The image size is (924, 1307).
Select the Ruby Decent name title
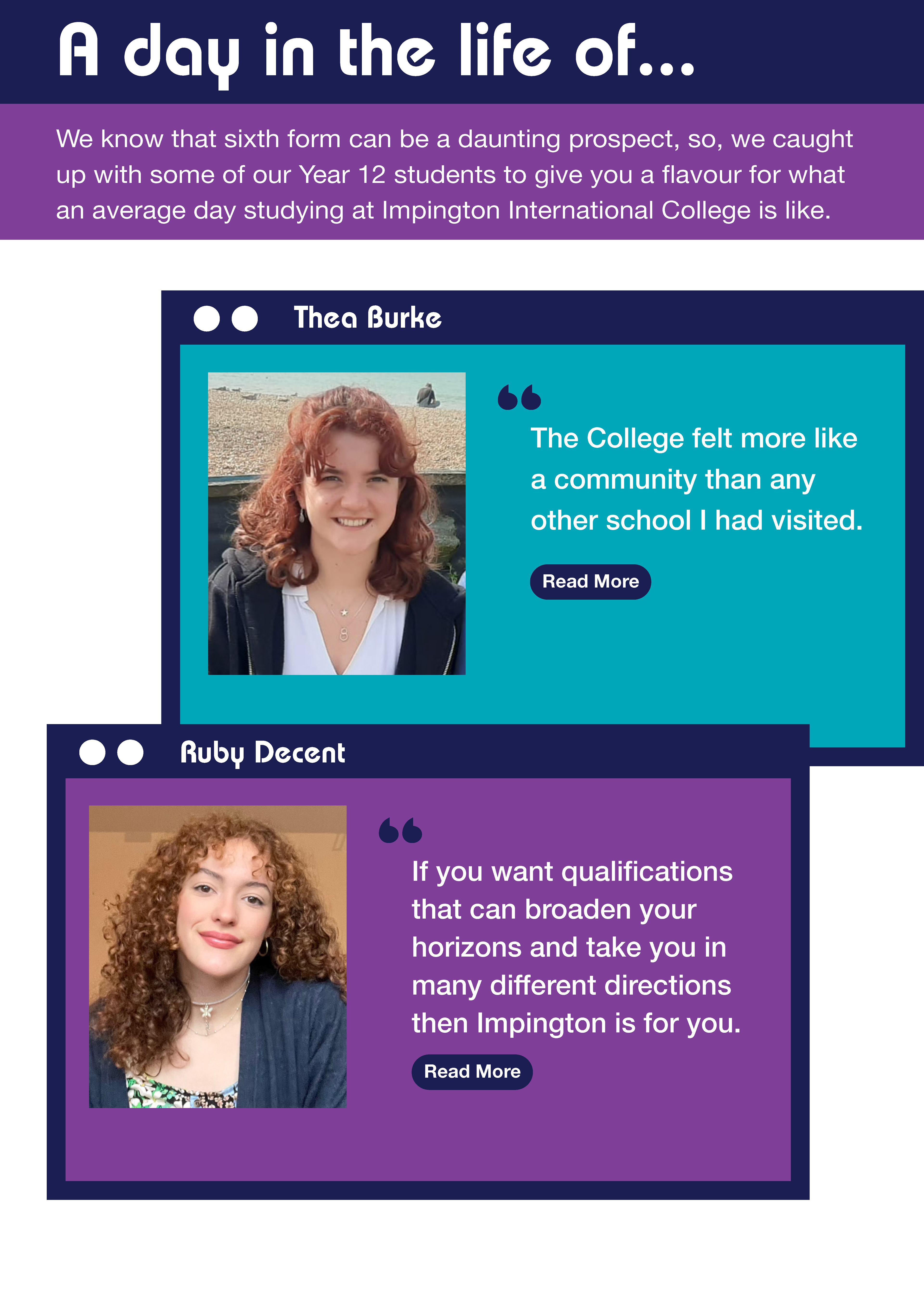tap(263, 753)
